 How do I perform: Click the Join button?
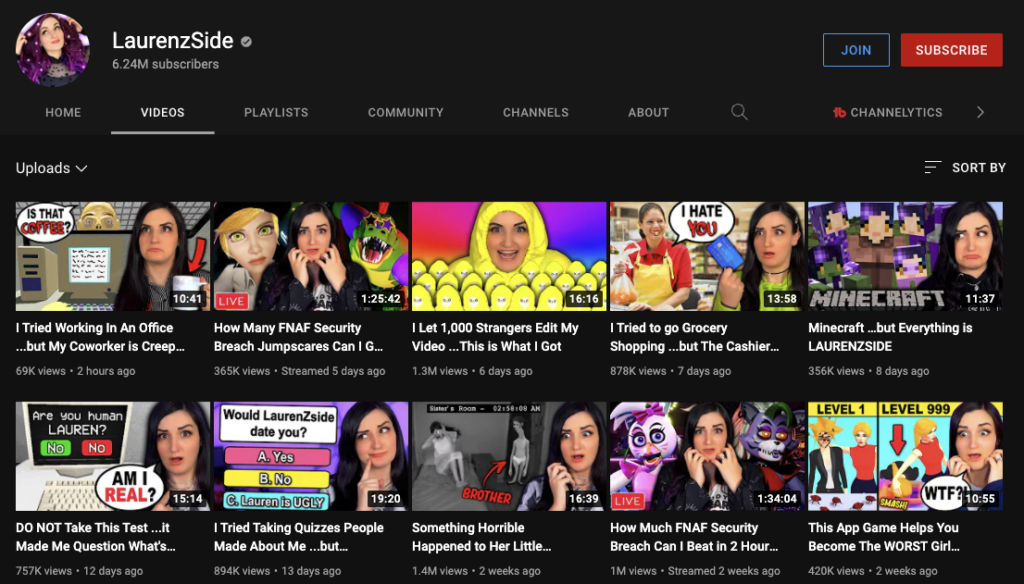coord(856,50)
